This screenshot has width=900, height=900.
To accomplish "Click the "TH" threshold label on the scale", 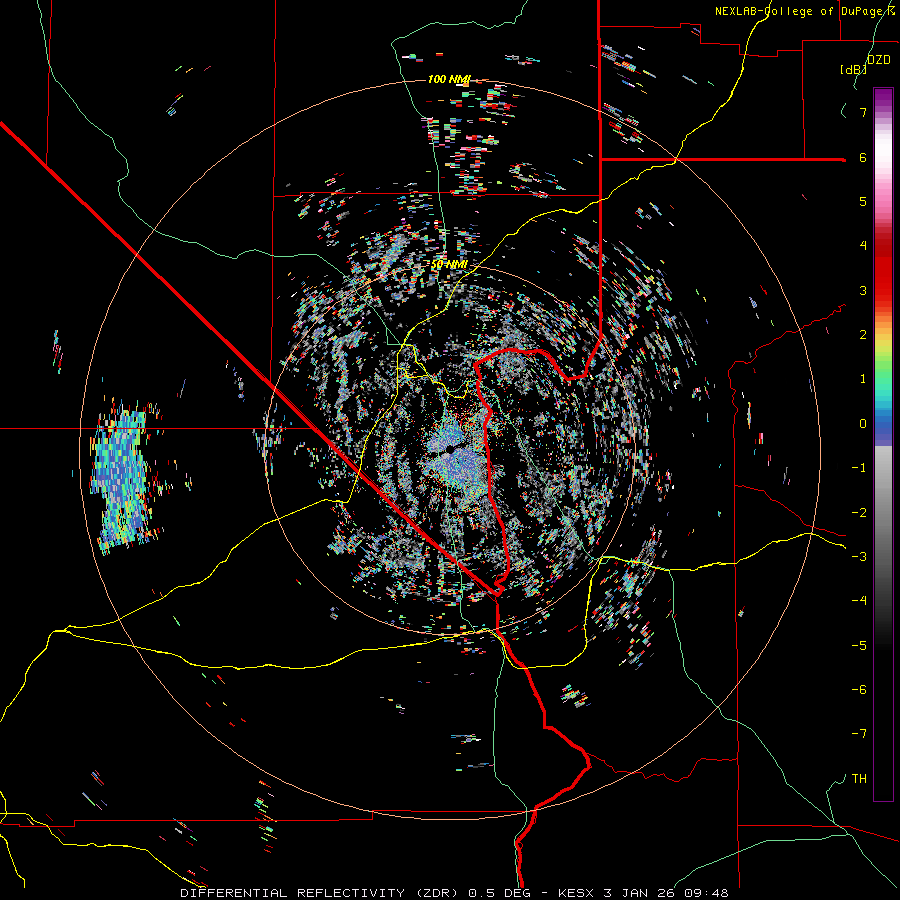I will tap(859, 778).
